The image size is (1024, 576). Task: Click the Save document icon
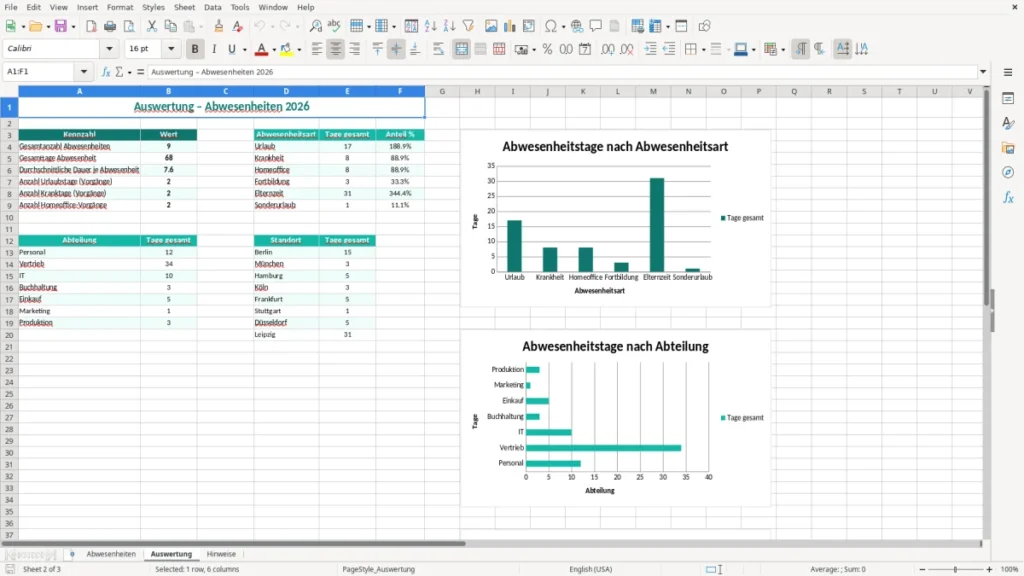click(61, 26)
